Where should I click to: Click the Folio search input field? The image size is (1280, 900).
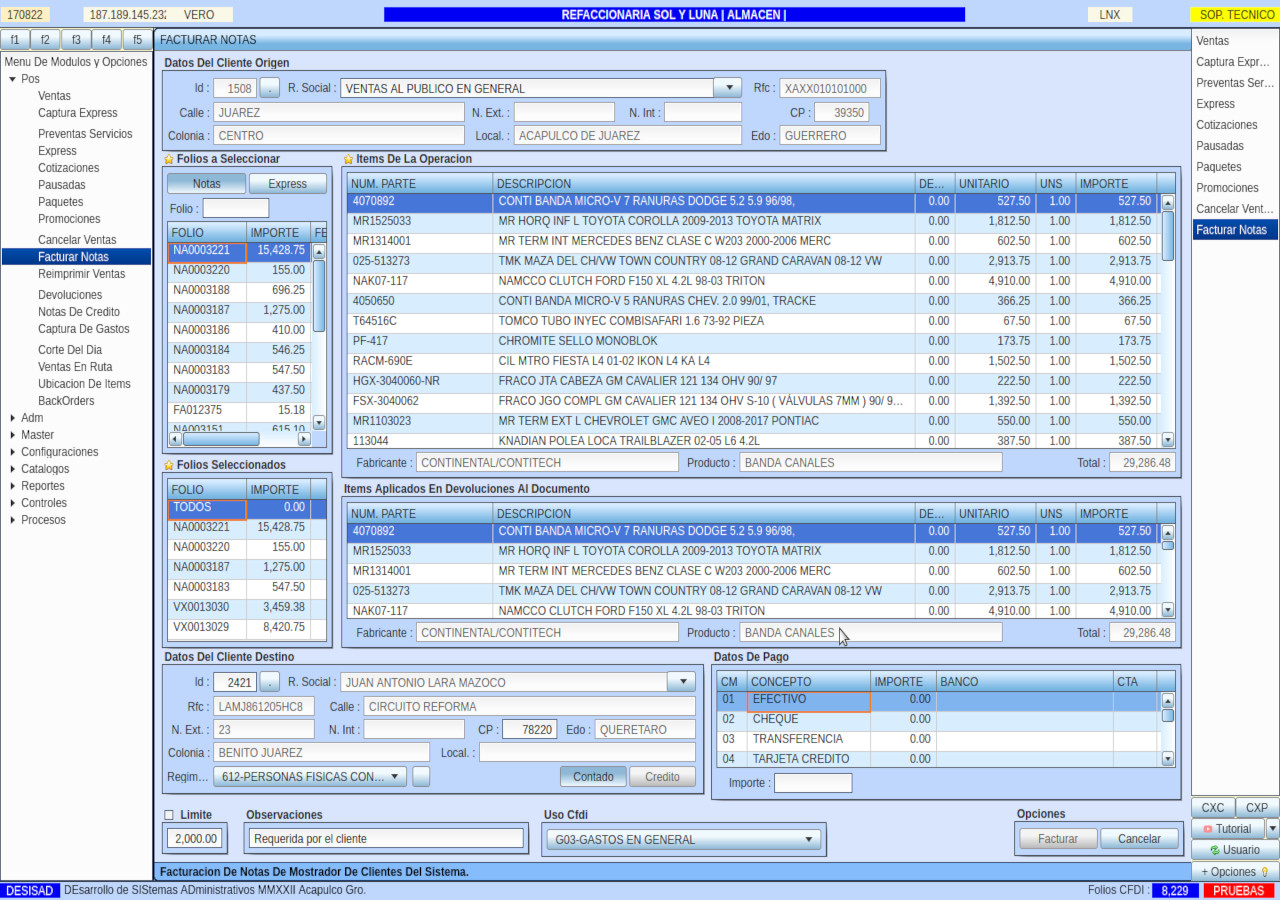(x=236, y=208)
